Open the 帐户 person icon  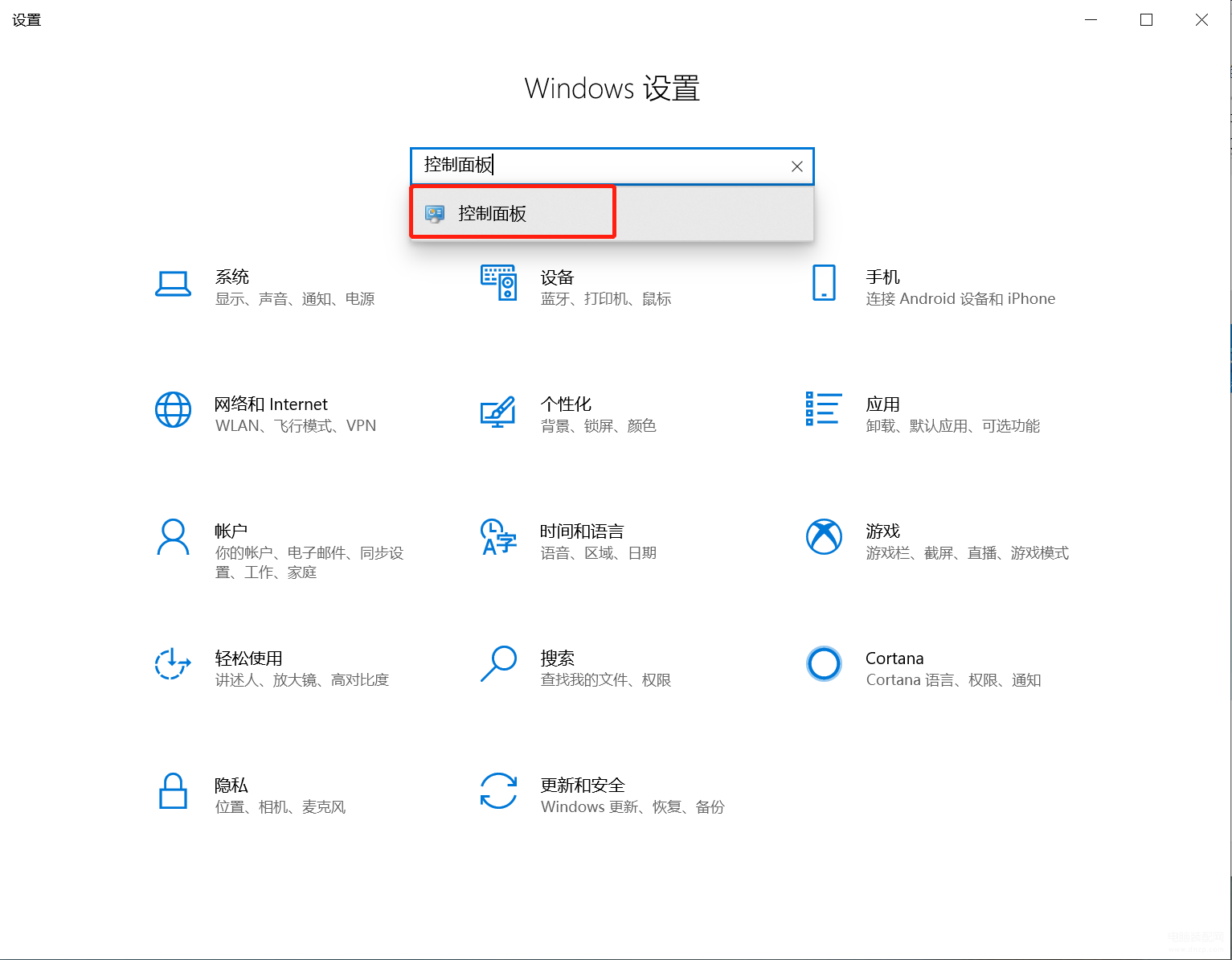pos(173,537)
